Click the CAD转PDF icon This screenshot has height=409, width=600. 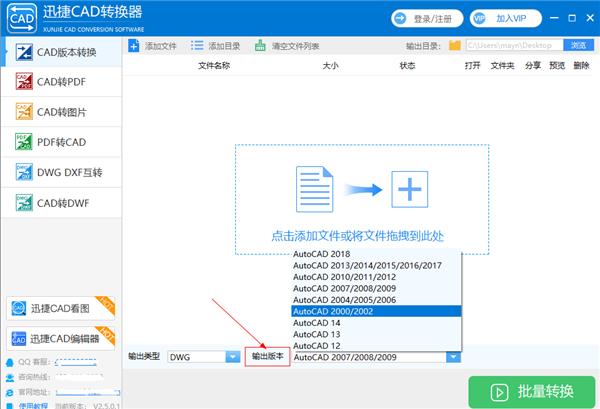click(24, 81)
